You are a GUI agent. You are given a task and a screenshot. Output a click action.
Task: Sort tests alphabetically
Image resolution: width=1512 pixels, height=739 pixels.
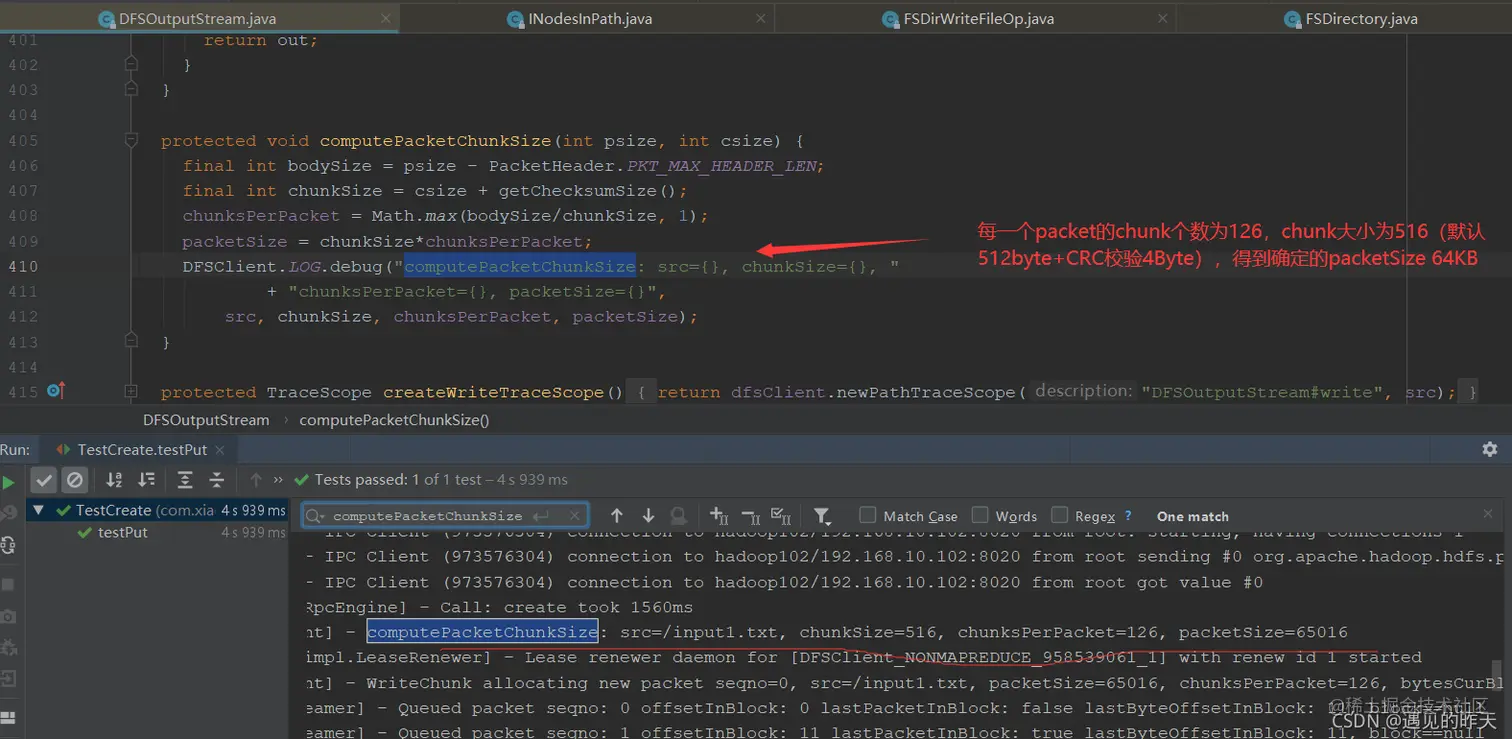(114, 480)
